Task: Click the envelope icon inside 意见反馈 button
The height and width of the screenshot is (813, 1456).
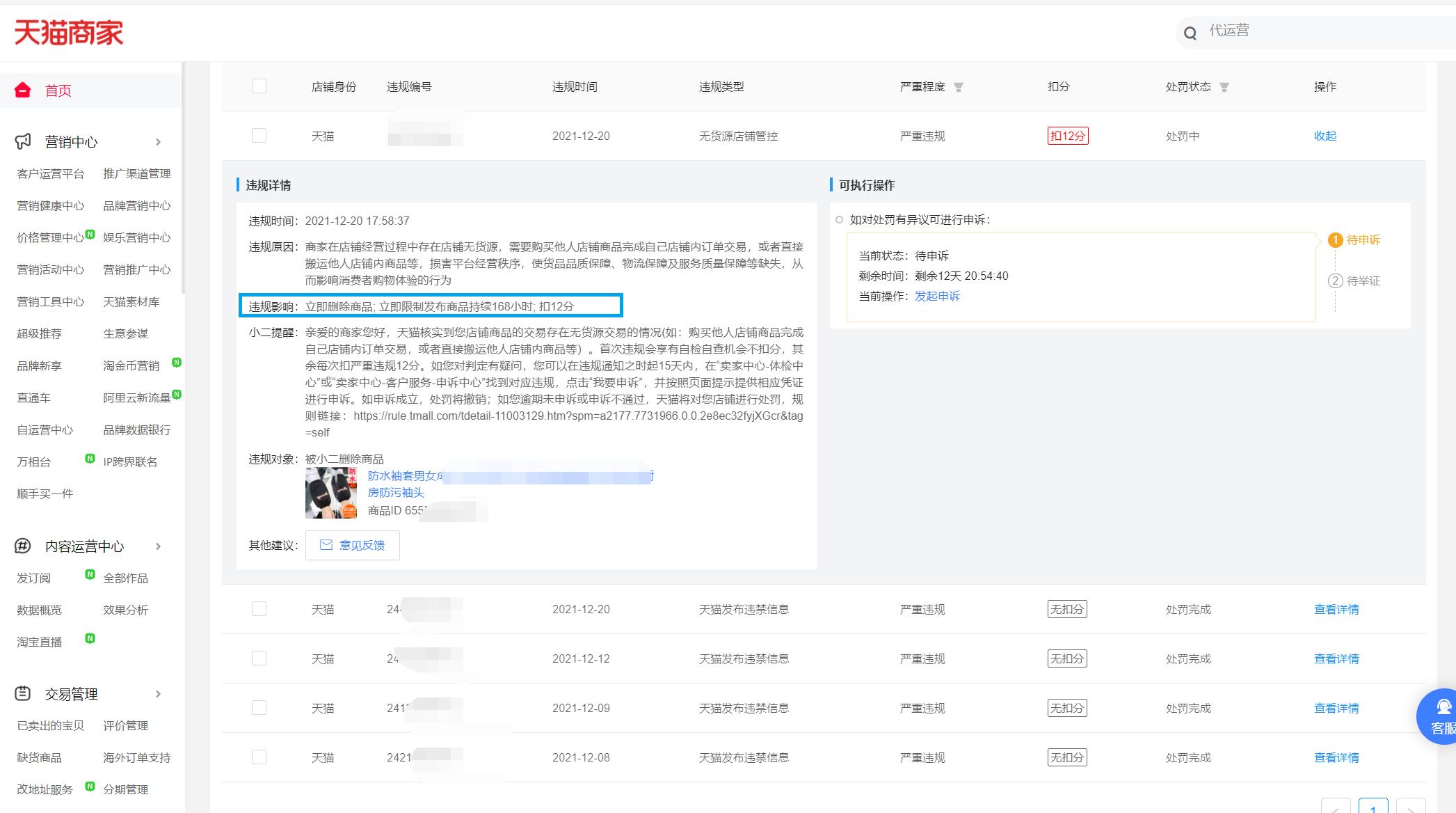Action: [326, 545]
